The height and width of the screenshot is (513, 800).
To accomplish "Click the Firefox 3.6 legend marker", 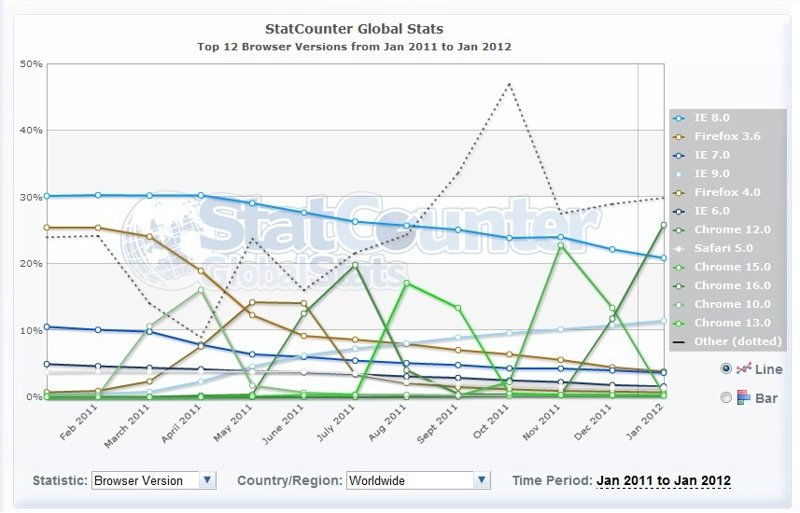I will tap(680, 136).
